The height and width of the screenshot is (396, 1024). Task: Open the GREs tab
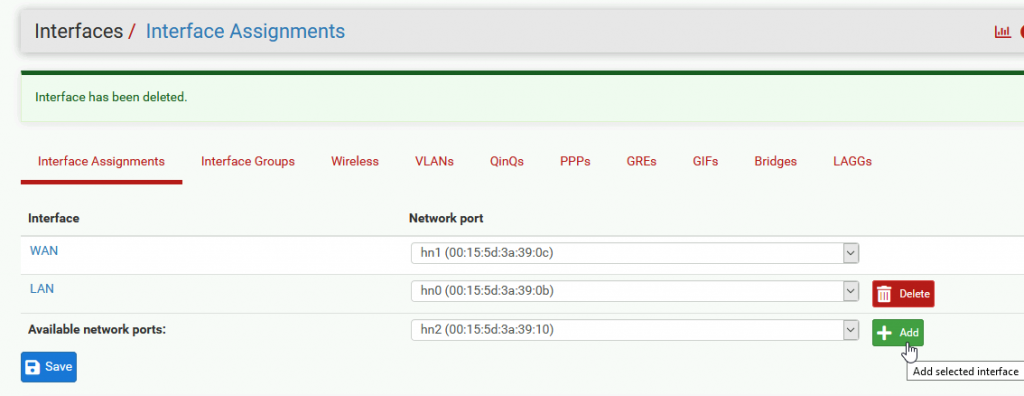[x=641, y=161]
